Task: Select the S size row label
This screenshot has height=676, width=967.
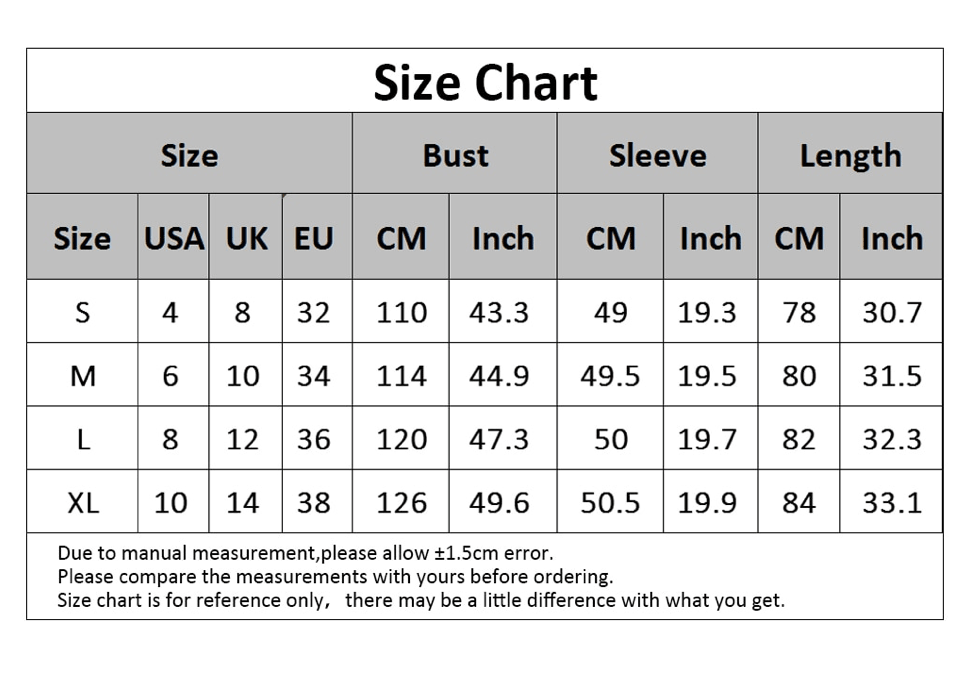Action: [x=82, y=311]
